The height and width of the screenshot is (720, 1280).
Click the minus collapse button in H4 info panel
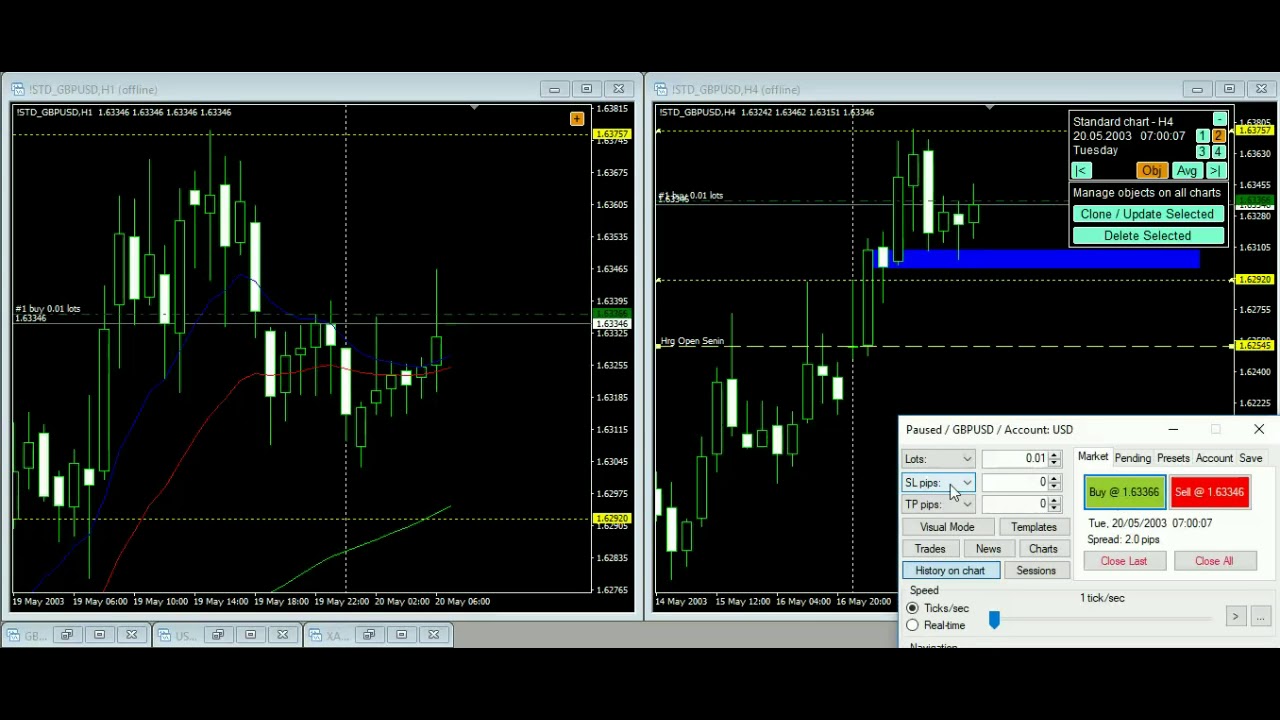click(1219, 120)
